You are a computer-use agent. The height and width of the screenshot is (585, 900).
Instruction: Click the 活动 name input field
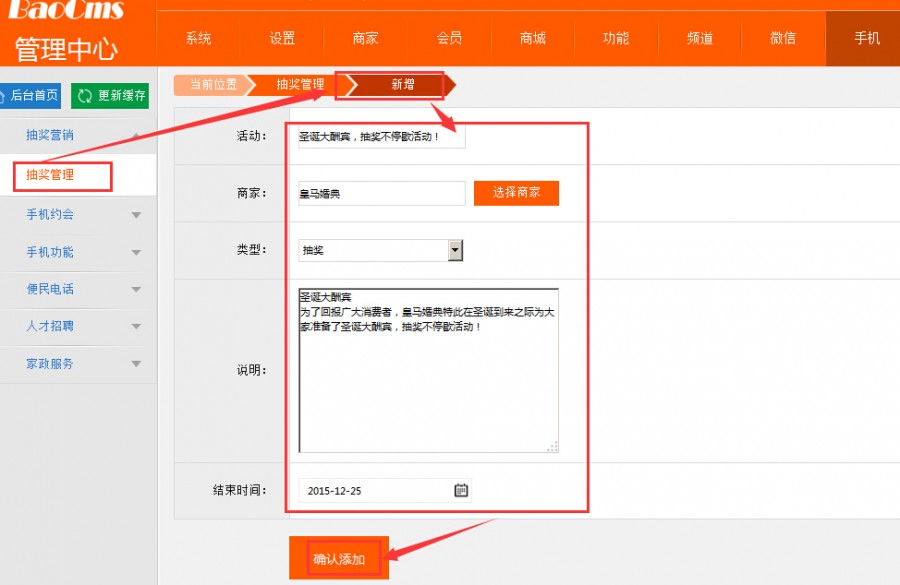tap(382, 137)
